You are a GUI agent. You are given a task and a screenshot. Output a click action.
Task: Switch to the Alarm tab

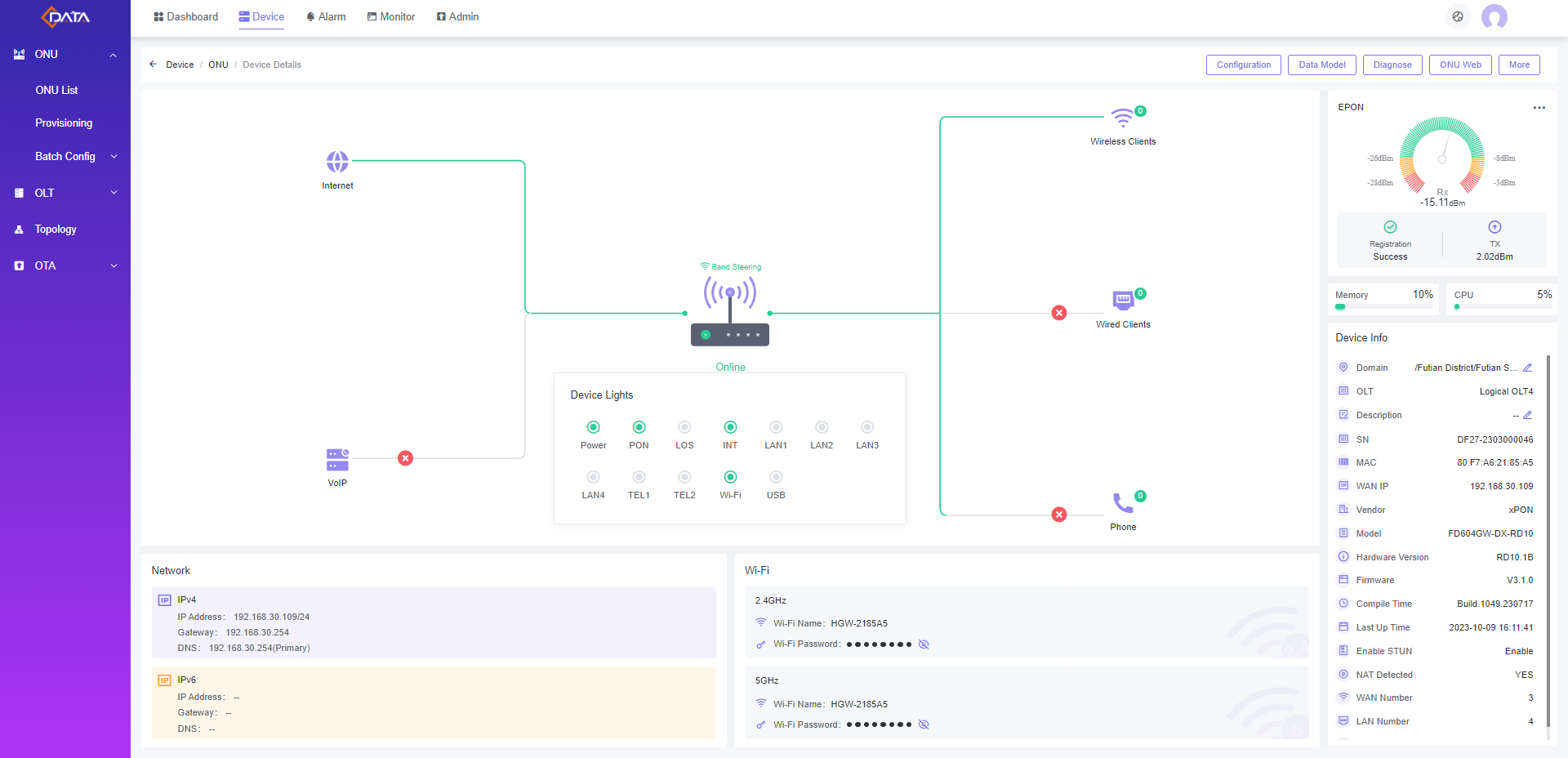tap(326, 16)
